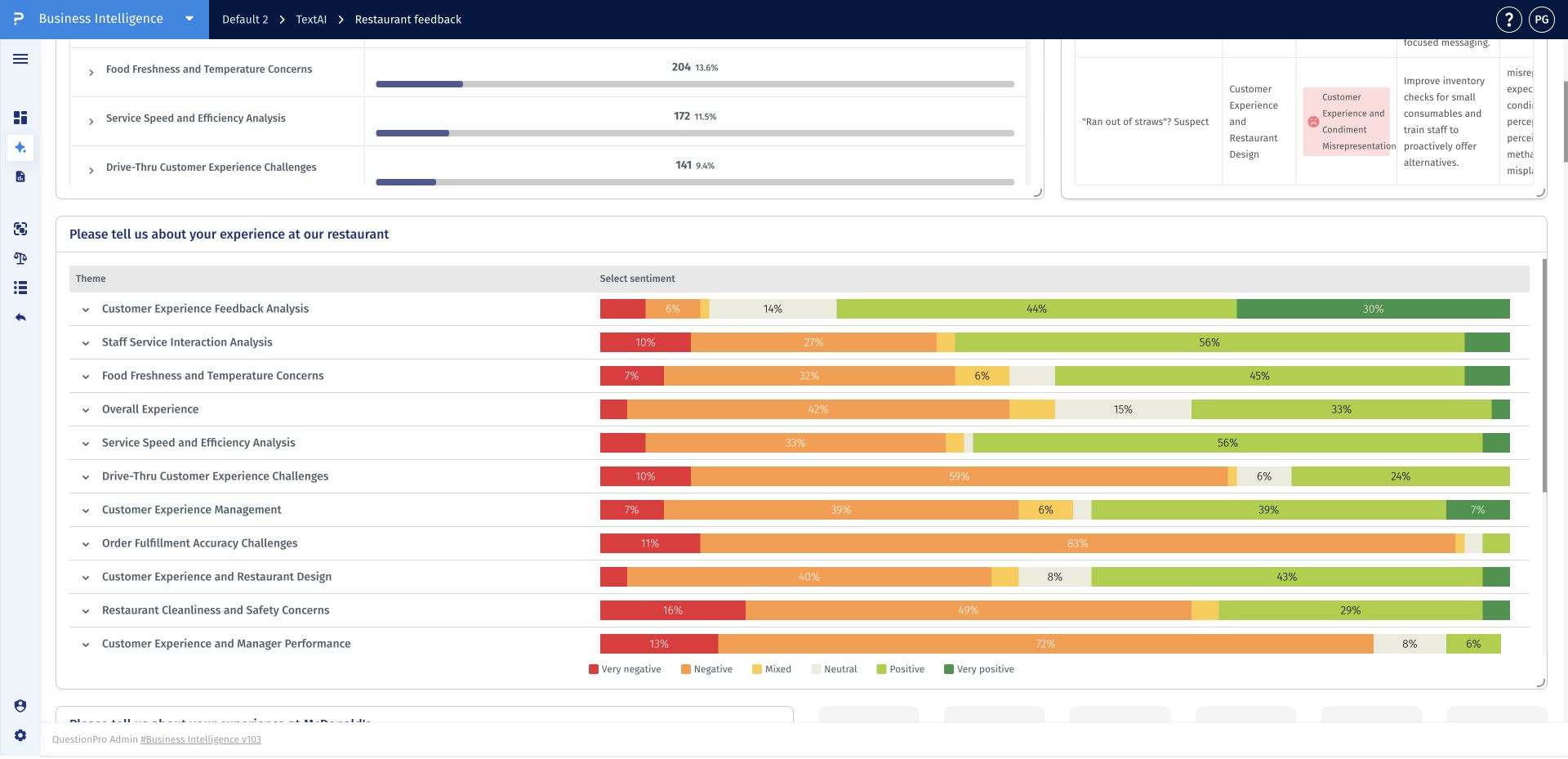Open the Business Intelligence product dropdown arrow
The height and width of the screenshot is (759, 1568).
(x=189, y=19)
